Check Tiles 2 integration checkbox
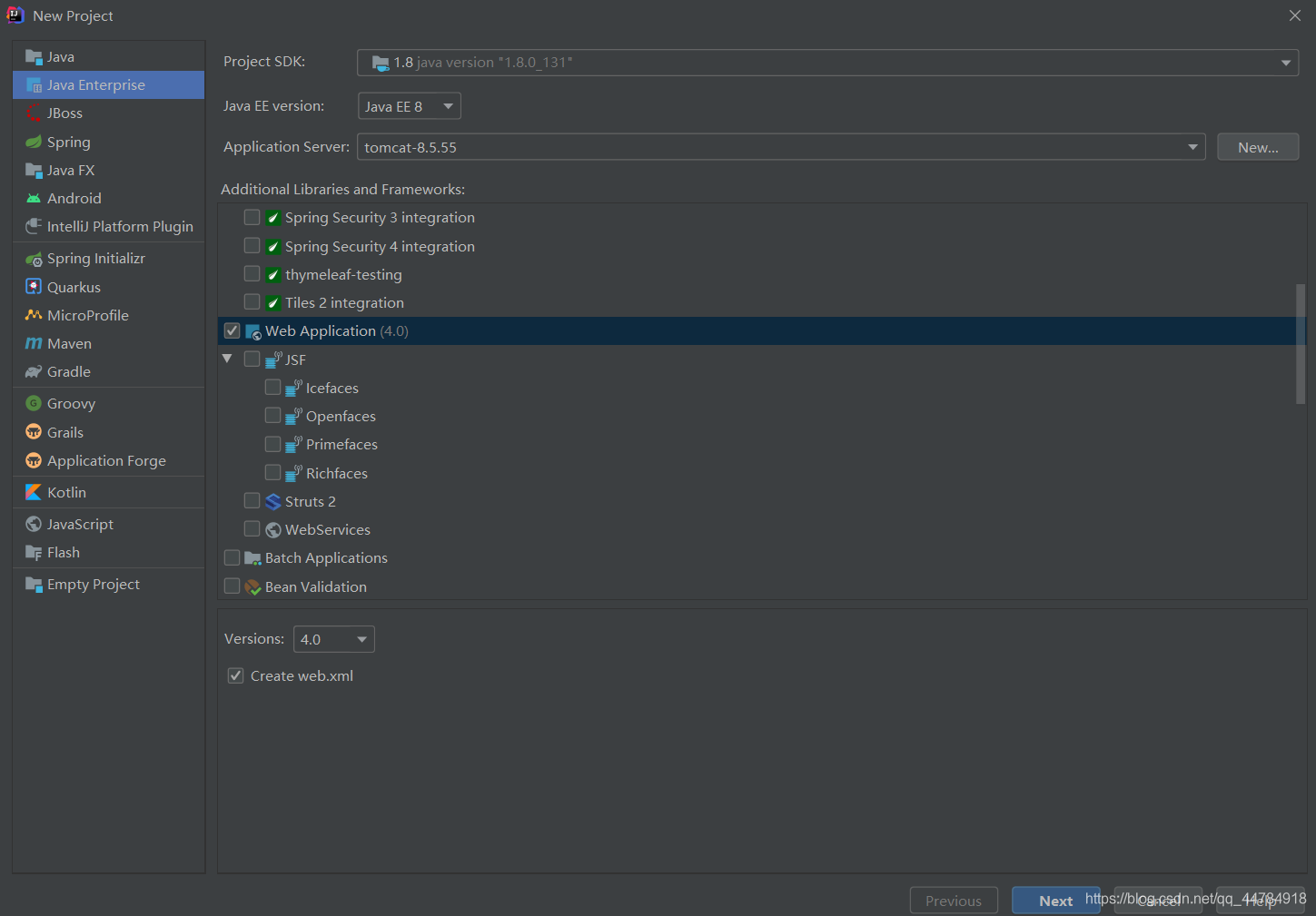The height and width of the screenshot is (916, 1316). (x=252, y=302)
